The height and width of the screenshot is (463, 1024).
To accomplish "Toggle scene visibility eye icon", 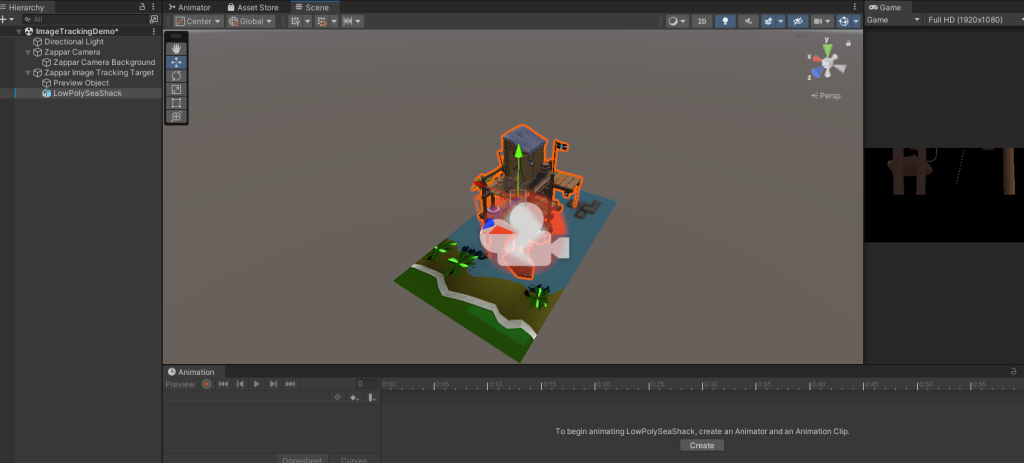I will click(798, 21).
